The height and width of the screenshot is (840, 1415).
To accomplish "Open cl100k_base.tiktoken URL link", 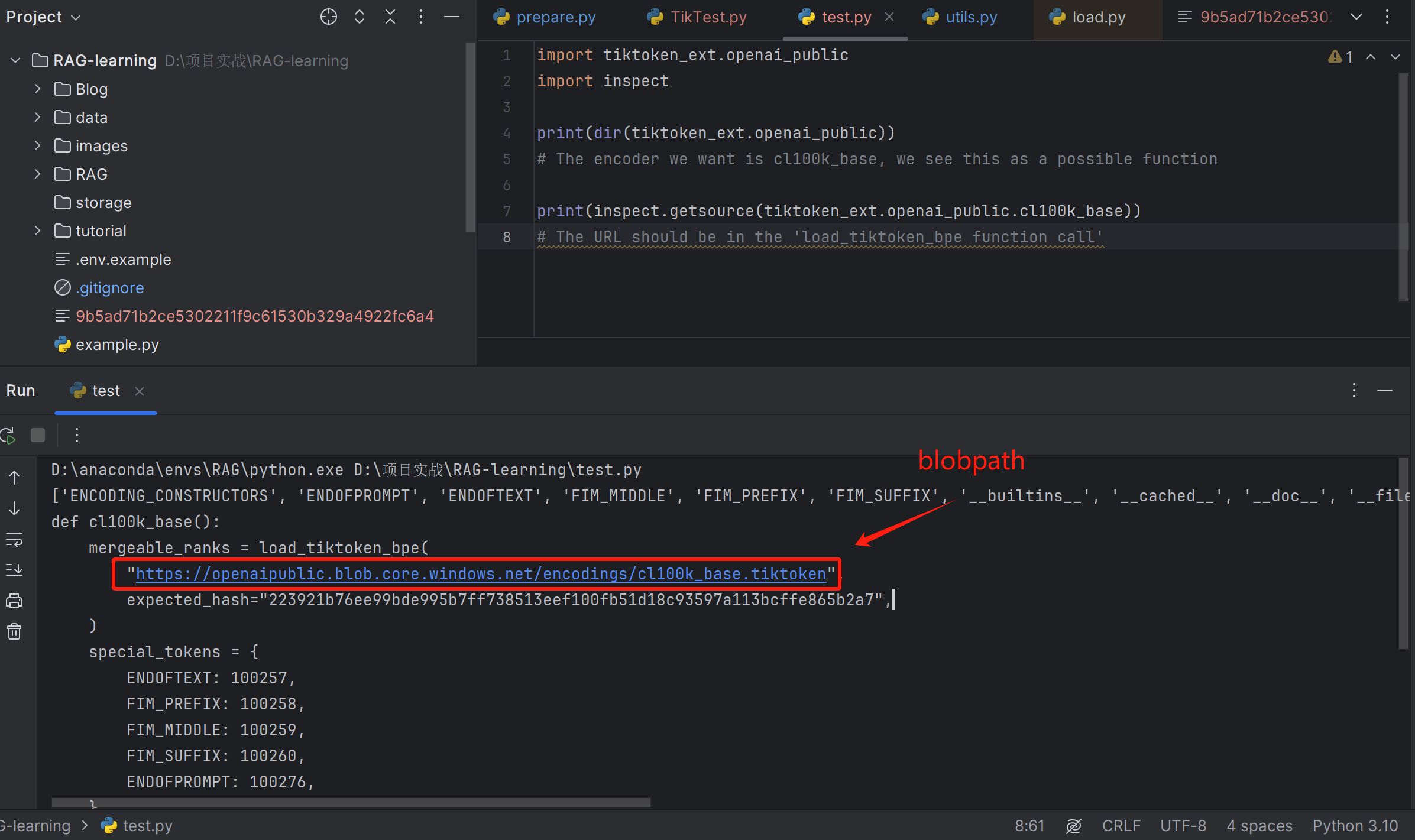I will (481, 574).
